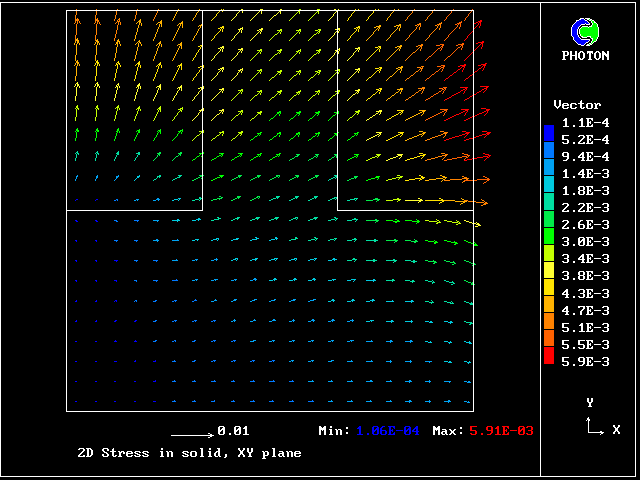Viewport: 640px width, 480px height.
Task: Click the X axis letter
Action: click(616, 430)
